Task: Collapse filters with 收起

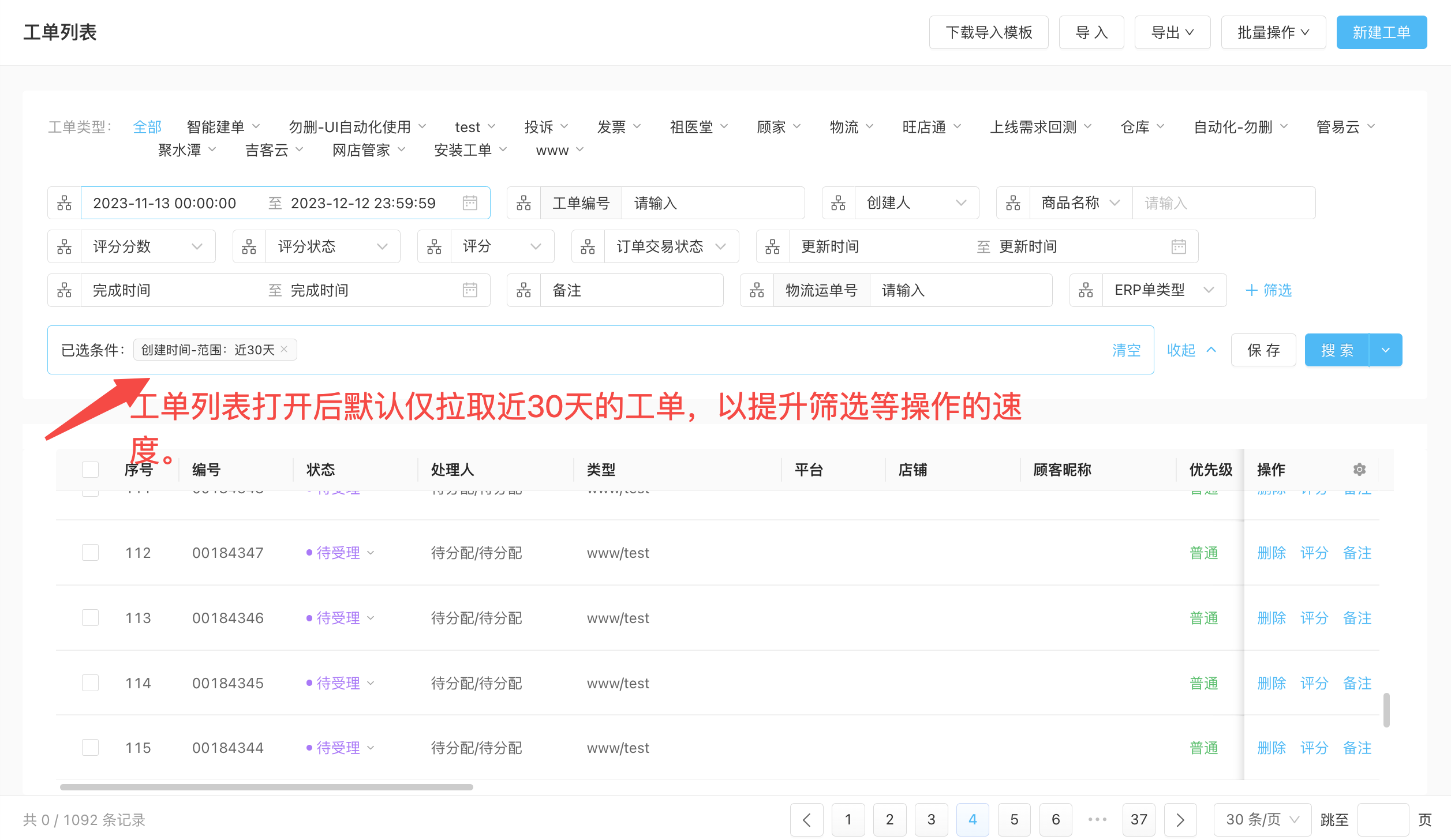Action: click(x=1191, y=350)
